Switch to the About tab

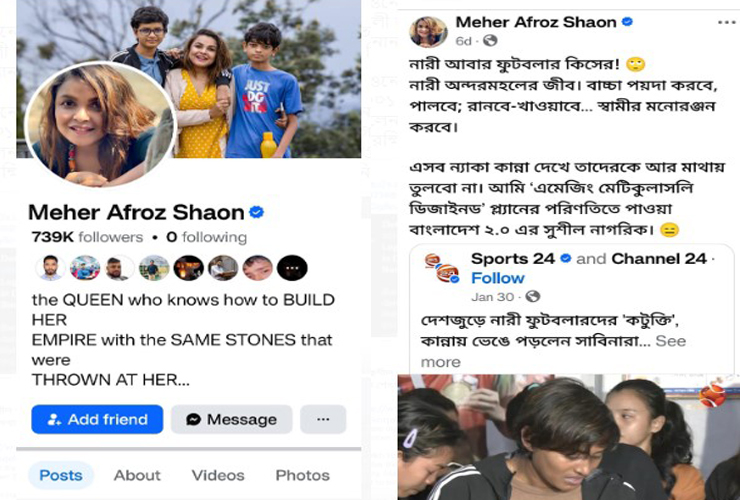pyautogui.click(x=137, y=475)
